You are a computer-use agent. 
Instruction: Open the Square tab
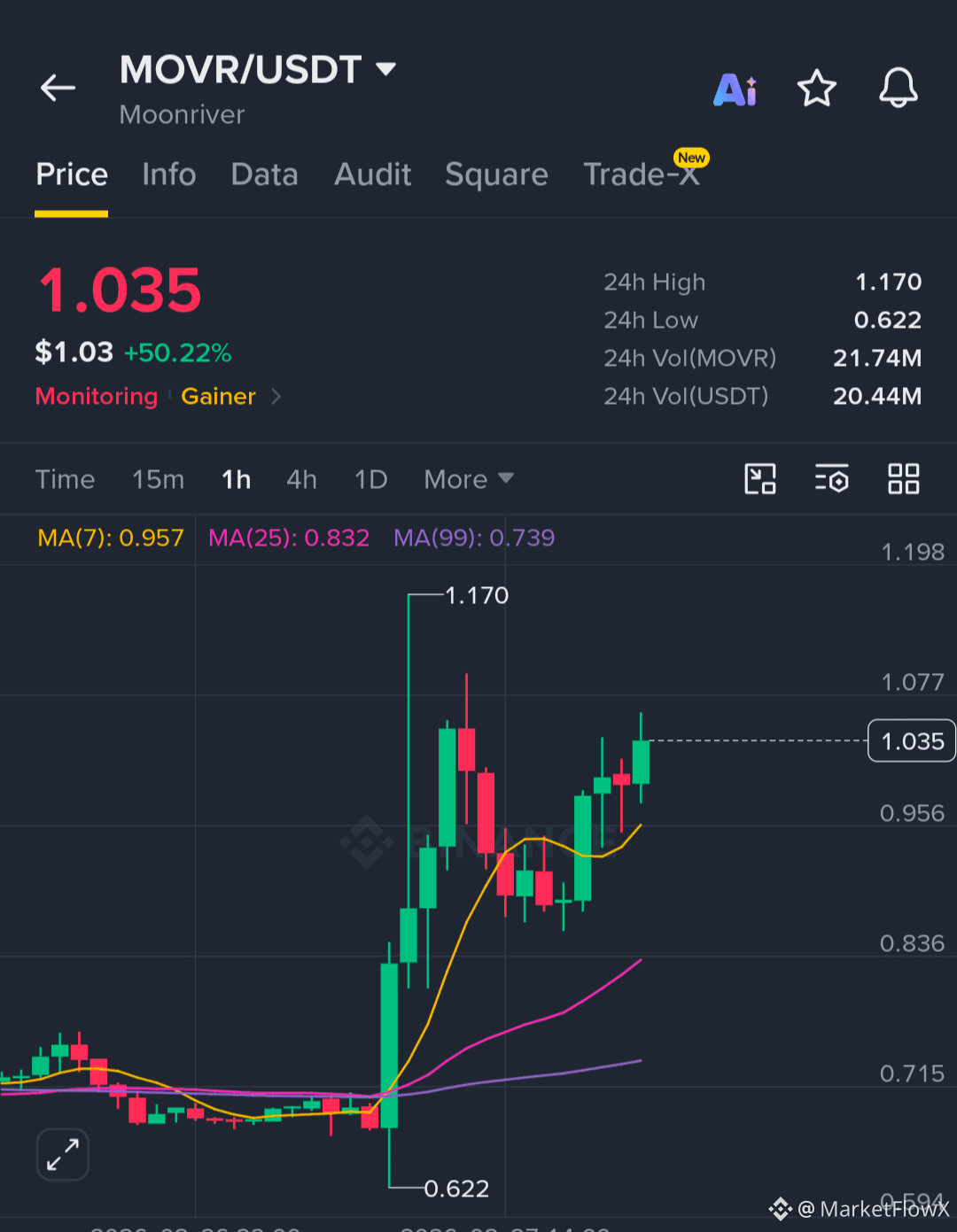click(x=496, y=174)
